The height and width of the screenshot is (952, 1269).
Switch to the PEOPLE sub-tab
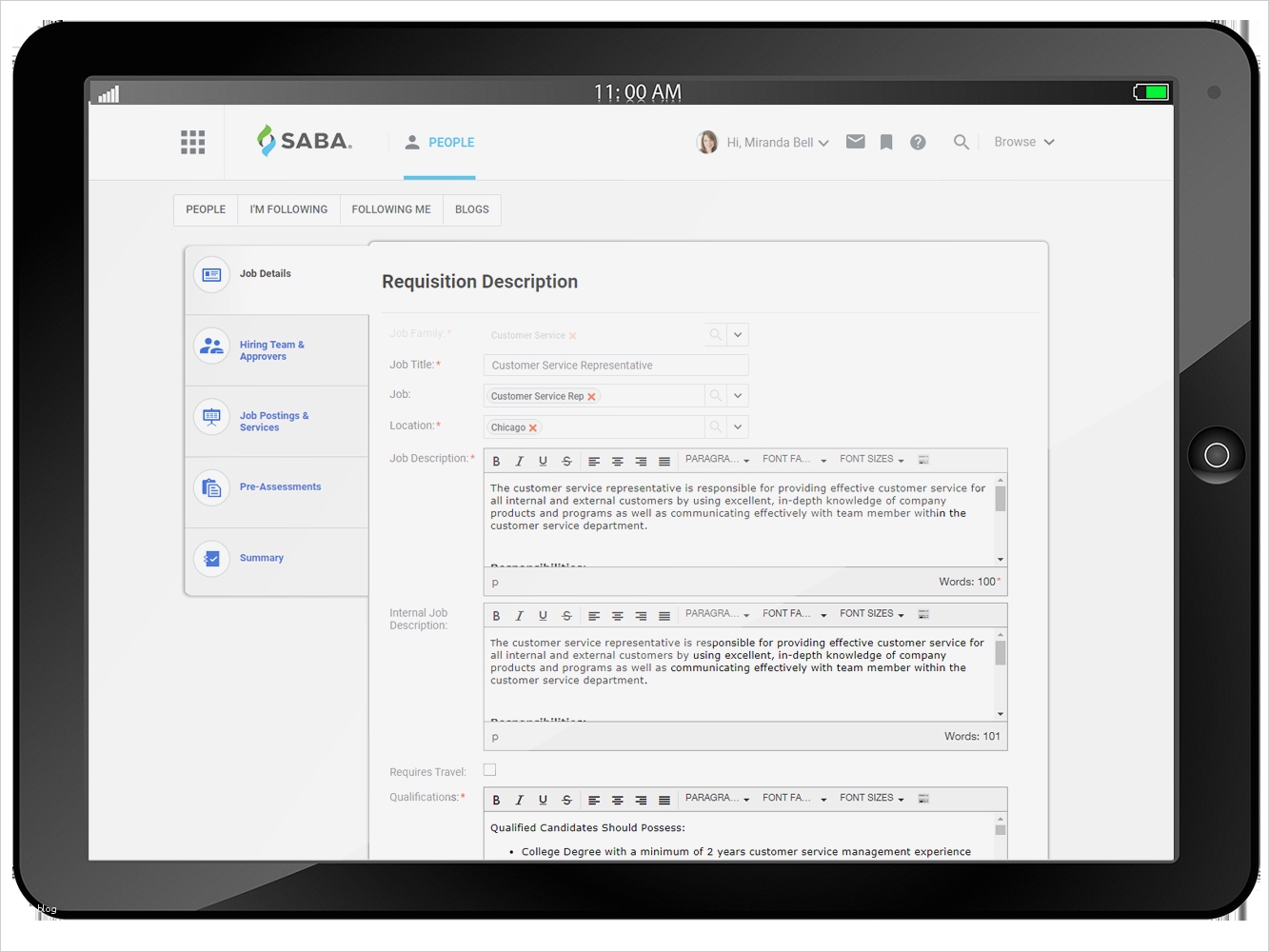(206, 209)
